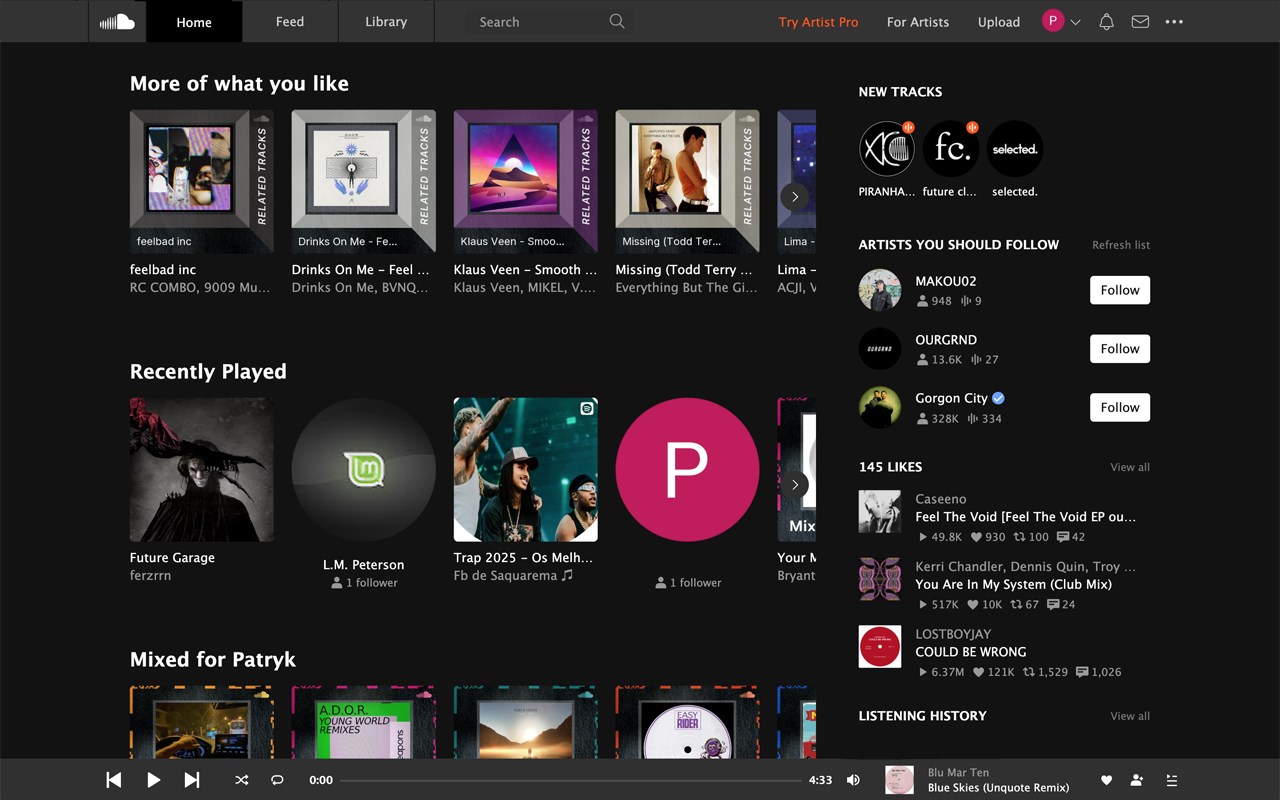The height and width of the screenshot is (800, 1280).
Task: Click Try Artist Pro link
Action: coord(818,22)
